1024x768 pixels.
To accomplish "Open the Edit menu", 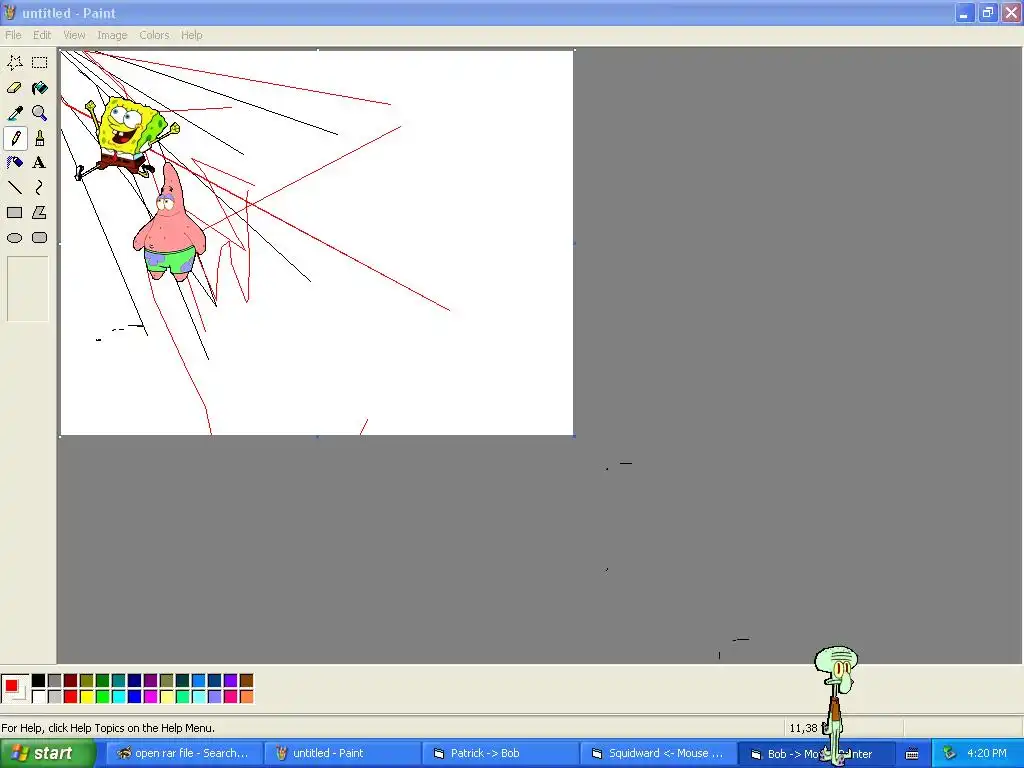I will [42, 35].
